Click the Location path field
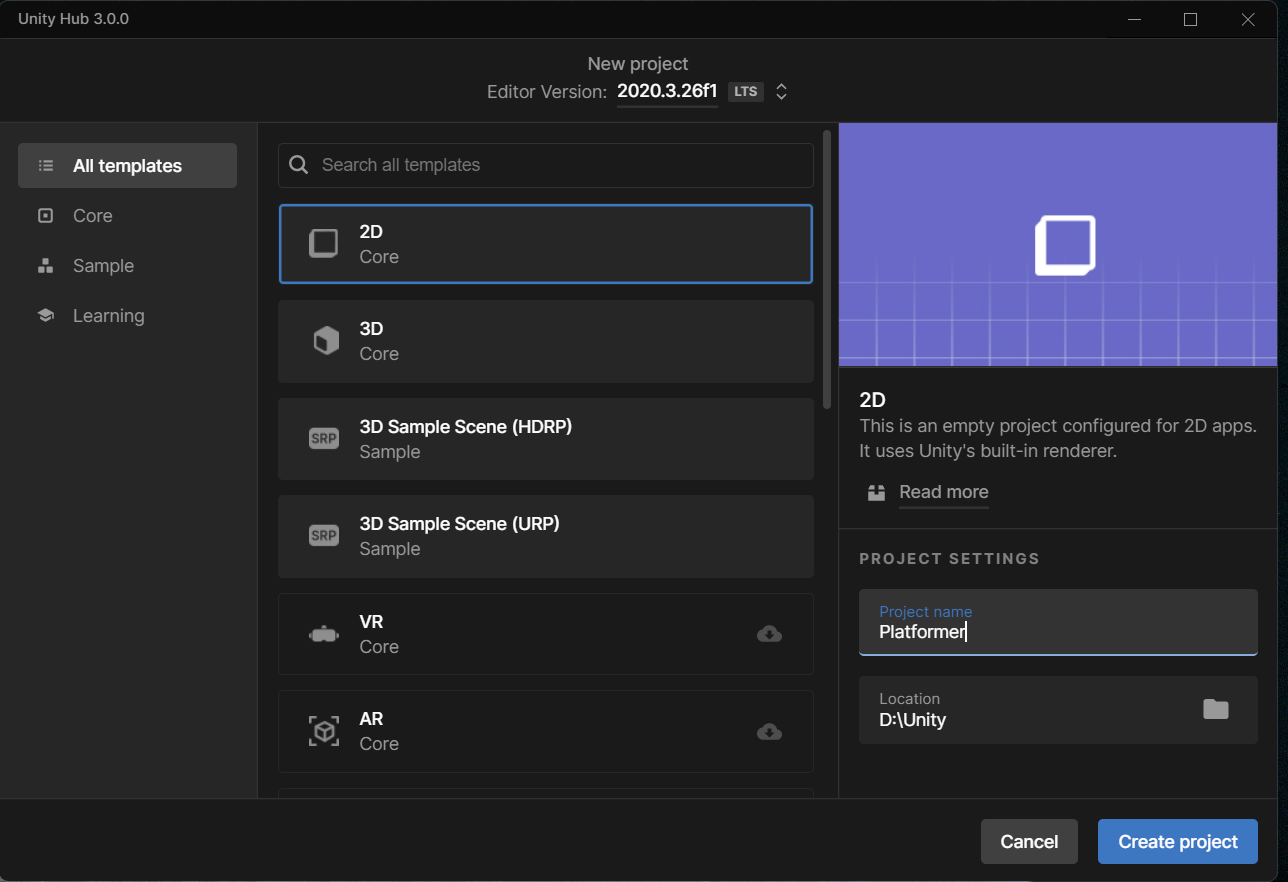 pyautogui.click(x=1058, y=710)
